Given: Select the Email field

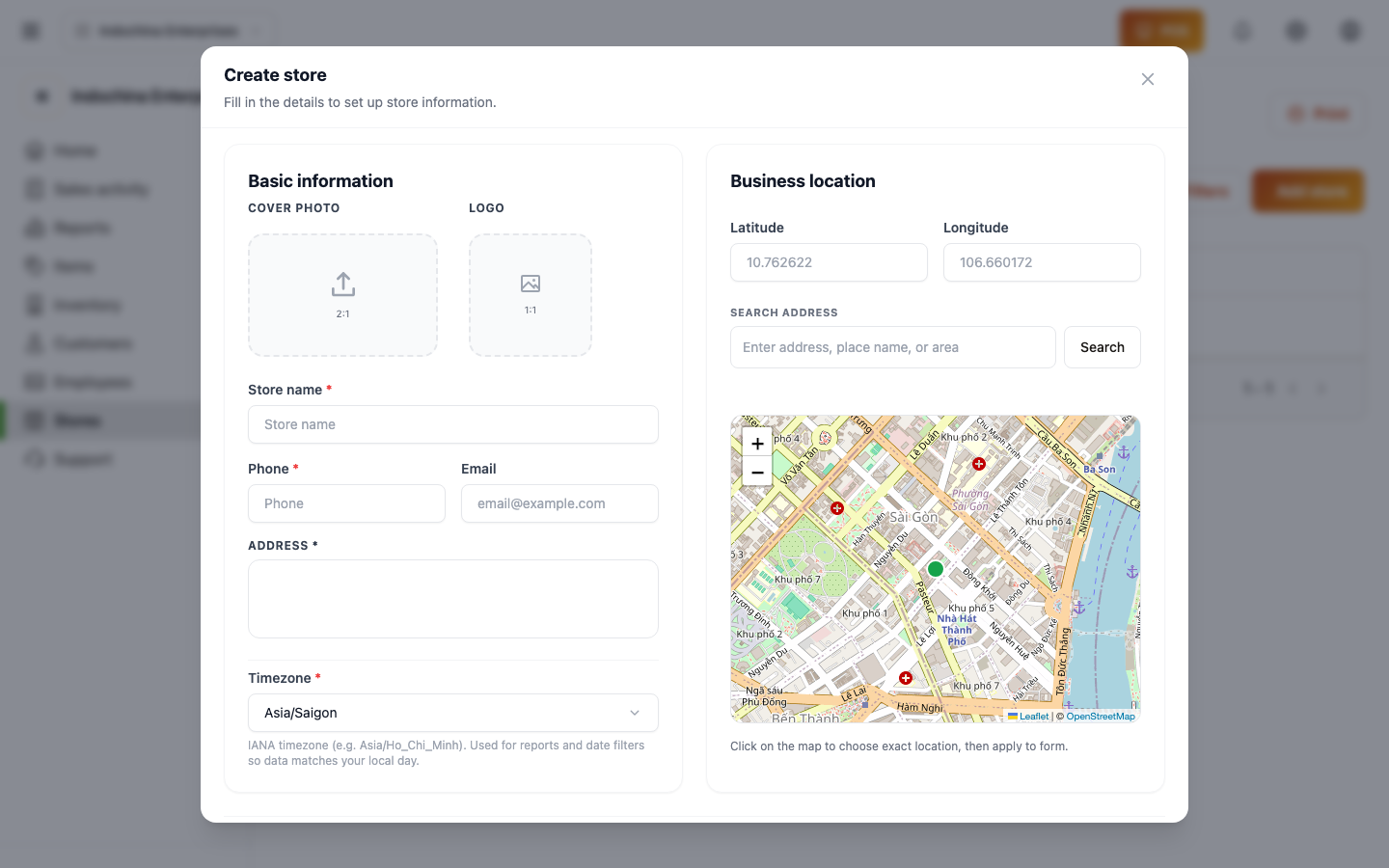Looking at the screenshot, I should pos(559,503).
